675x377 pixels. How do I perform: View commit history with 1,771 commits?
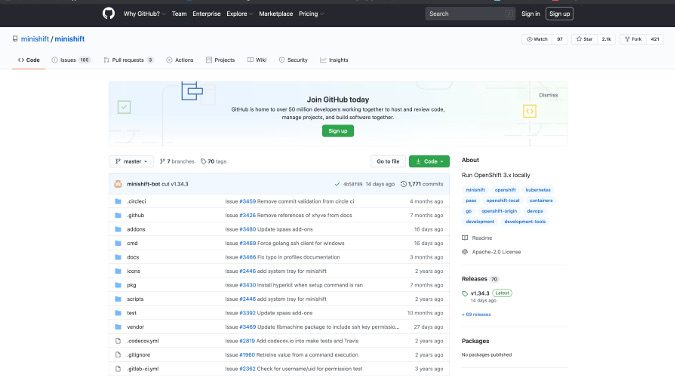pos(422,184)
